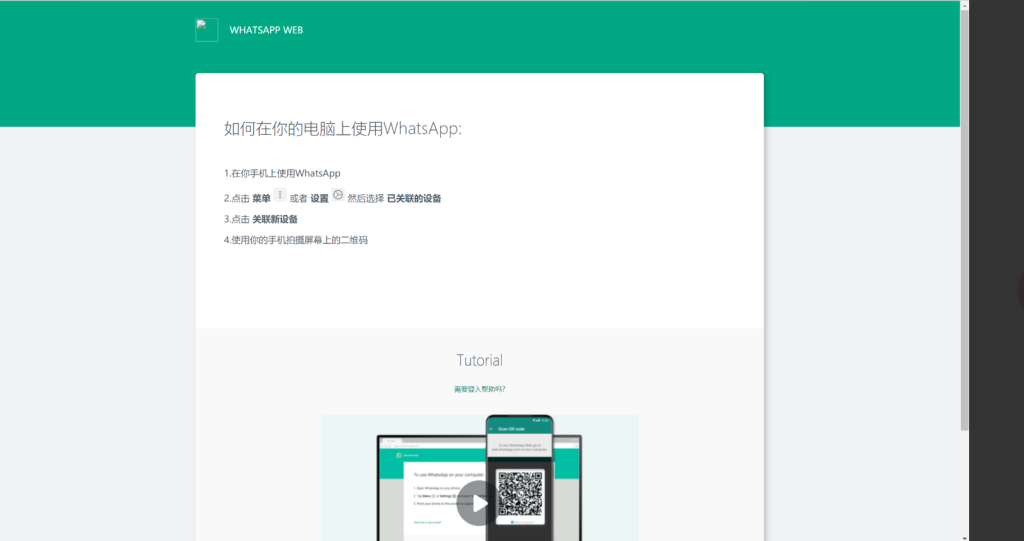Click the bold text 关联新设备

tap(275, 220)
